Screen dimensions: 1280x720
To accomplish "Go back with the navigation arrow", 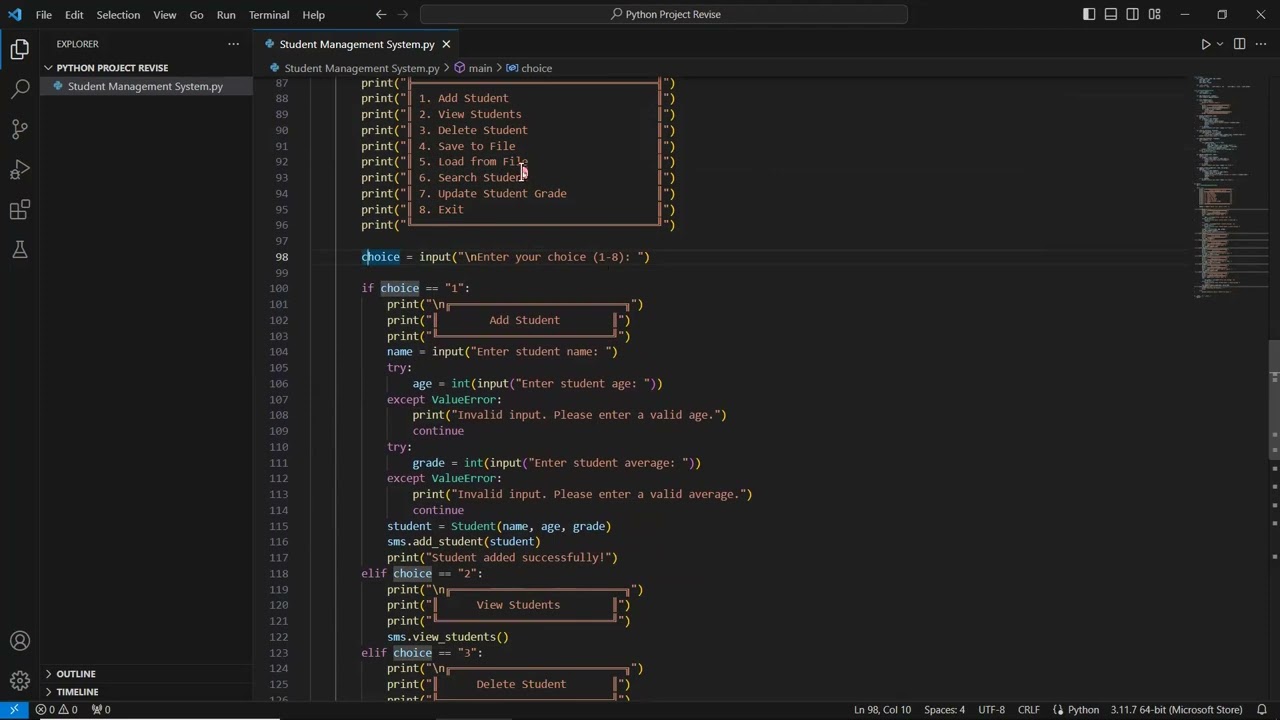I will coord(381,14).
